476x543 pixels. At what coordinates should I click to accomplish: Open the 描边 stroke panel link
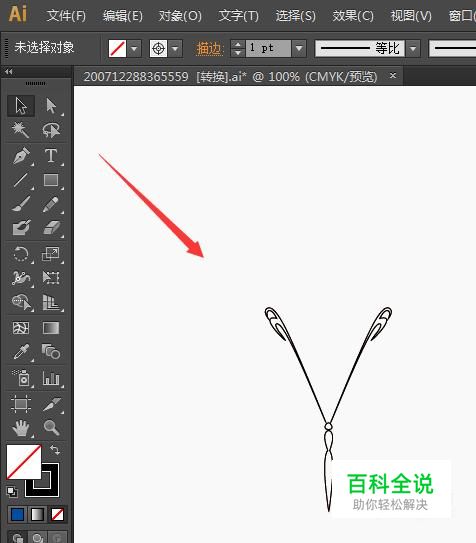[209, 48]
